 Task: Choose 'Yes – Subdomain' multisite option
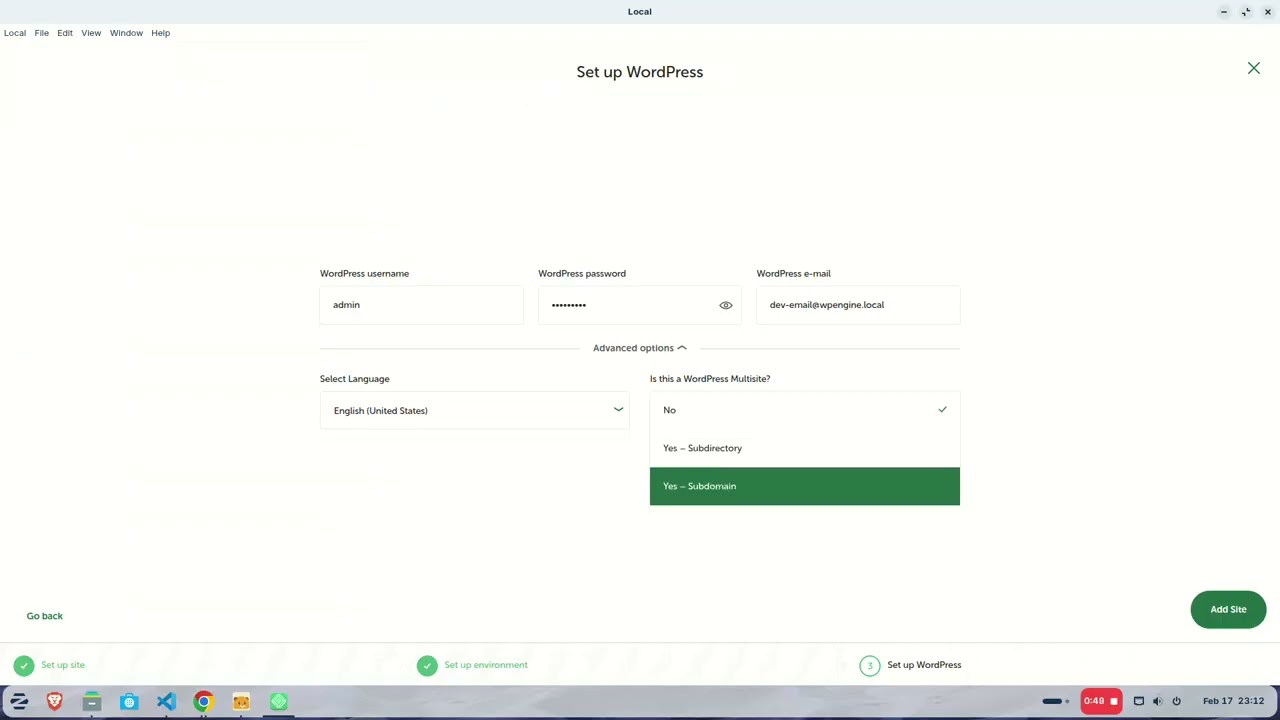pos(805,486)
